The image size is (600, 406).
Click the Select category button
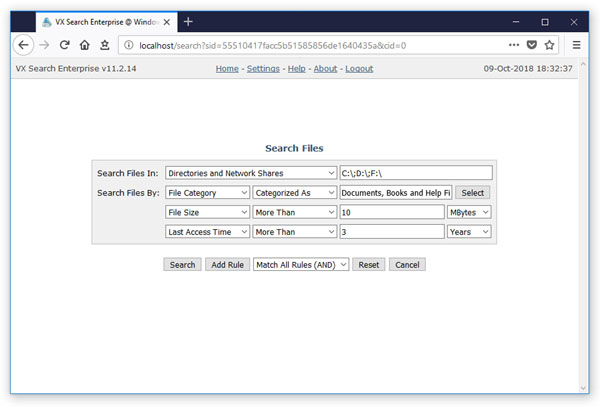[x=472, y=192]
